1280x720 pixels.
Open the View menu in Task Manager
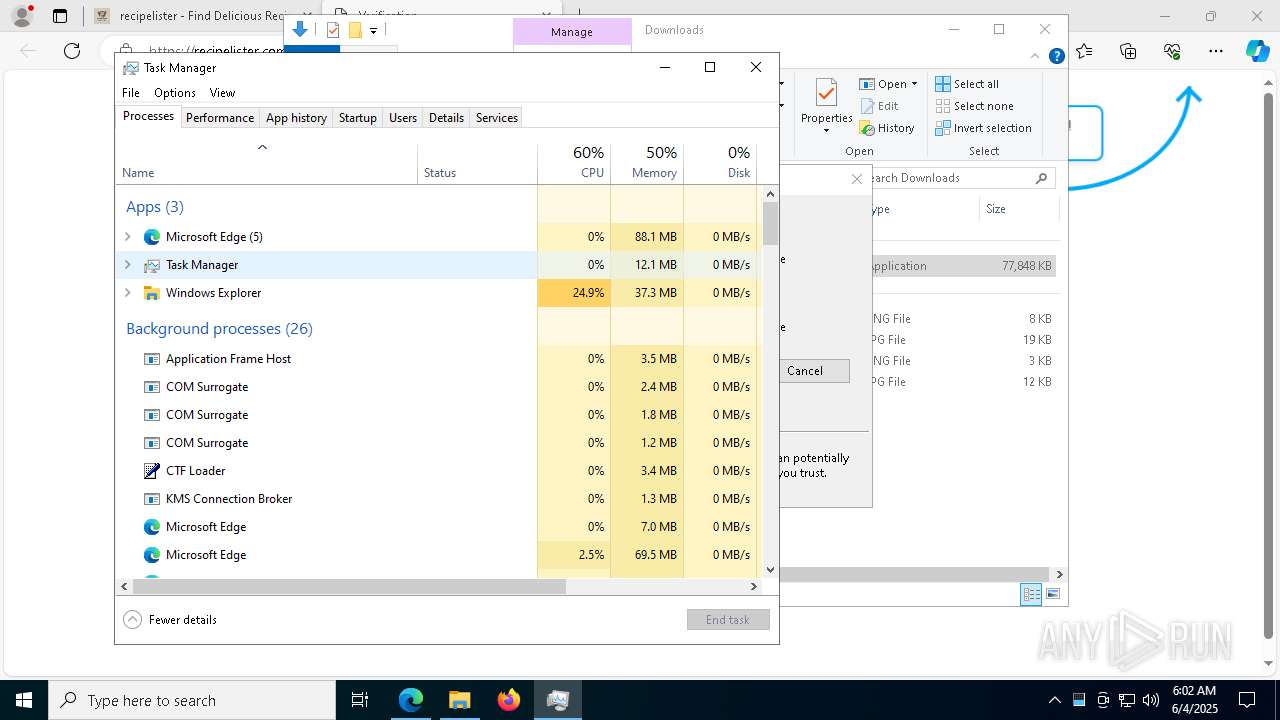(222, 92)
